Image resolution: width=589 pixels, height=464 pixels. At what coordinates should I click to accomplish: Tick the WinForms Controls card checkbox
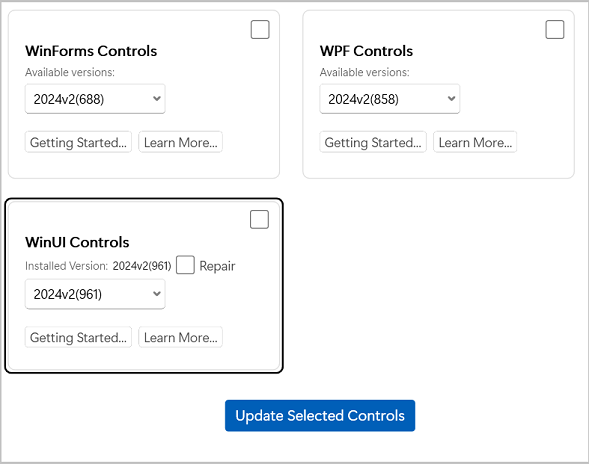coord(260,29)
